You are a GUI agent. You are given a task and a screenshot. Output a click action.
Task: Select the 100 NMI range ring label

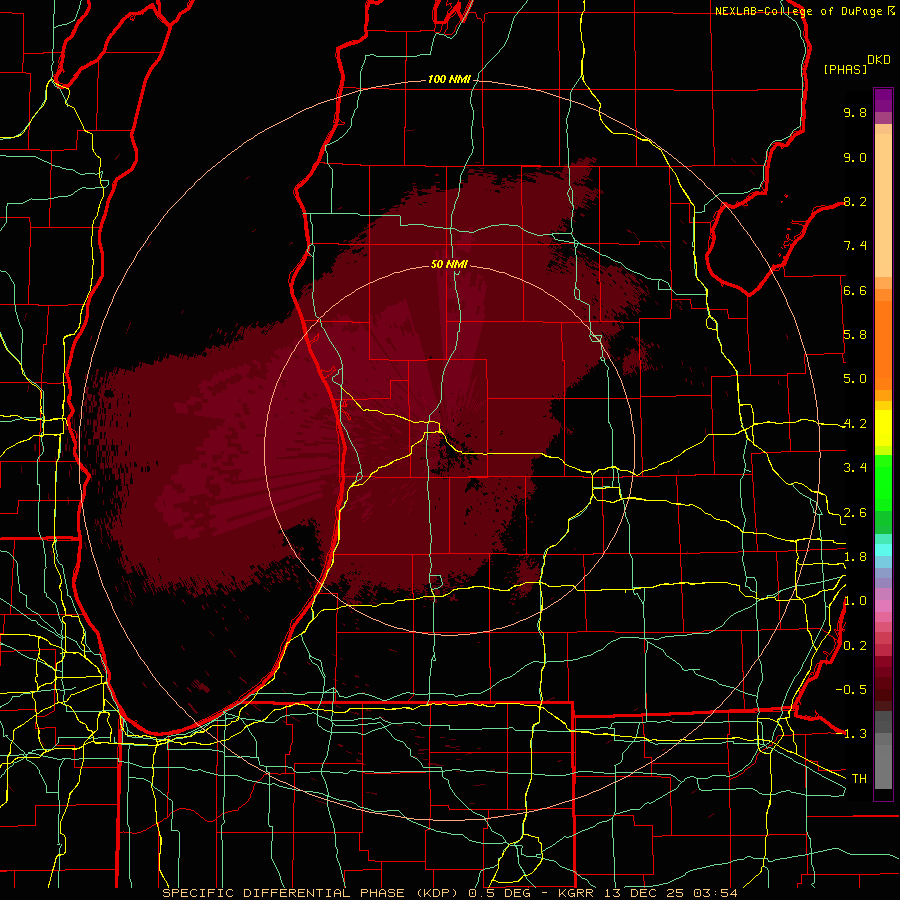click(449, 79)
